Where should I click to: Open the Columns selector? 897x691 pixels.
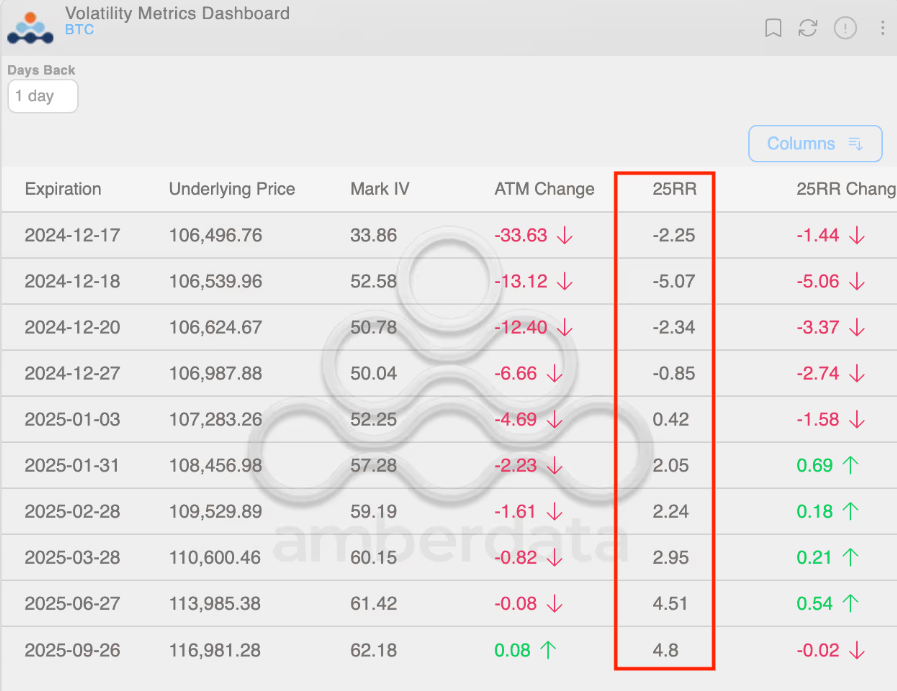(x=815, y=144)
